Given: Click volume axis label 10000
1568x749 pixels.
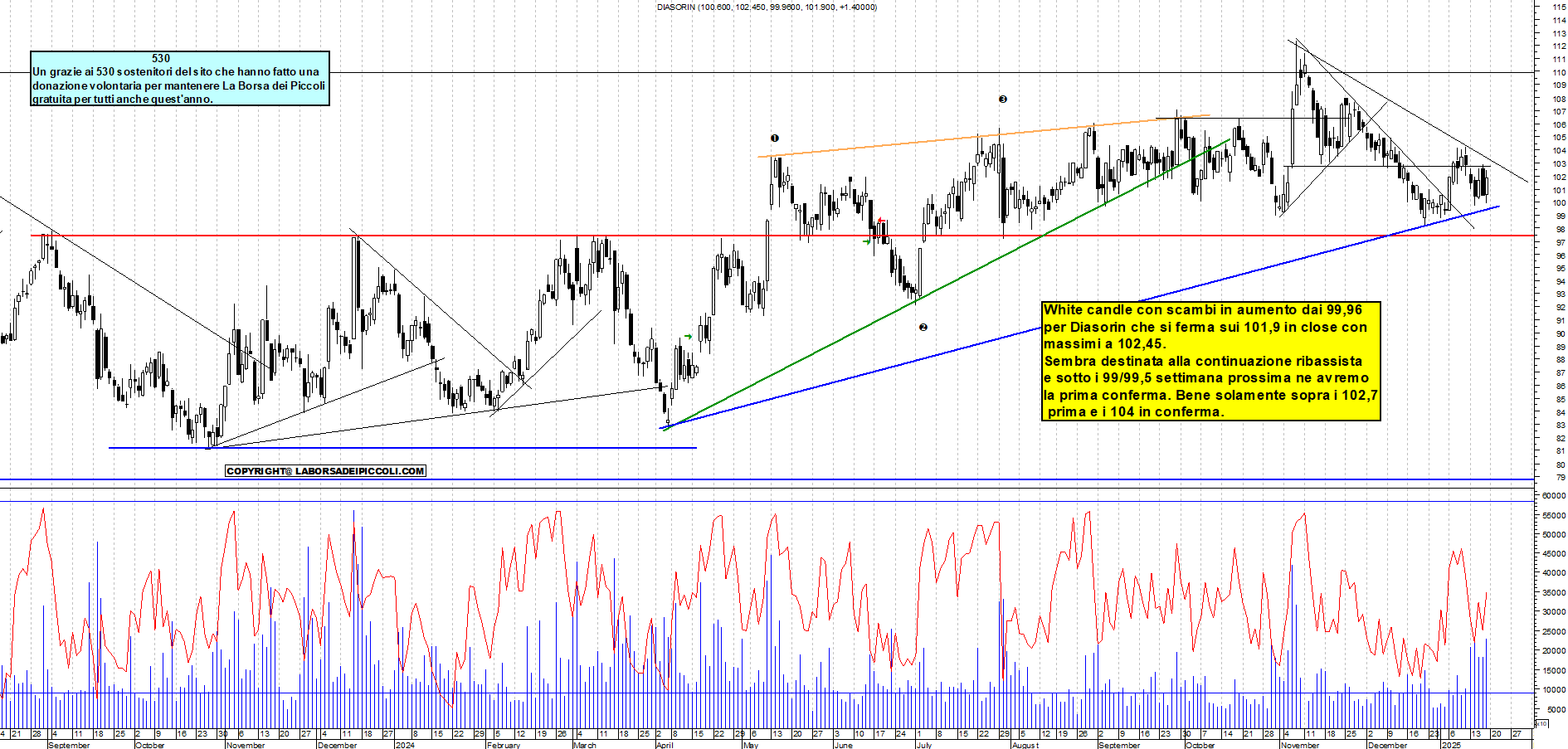Looking at the screenshot, I should [1554, 689].
